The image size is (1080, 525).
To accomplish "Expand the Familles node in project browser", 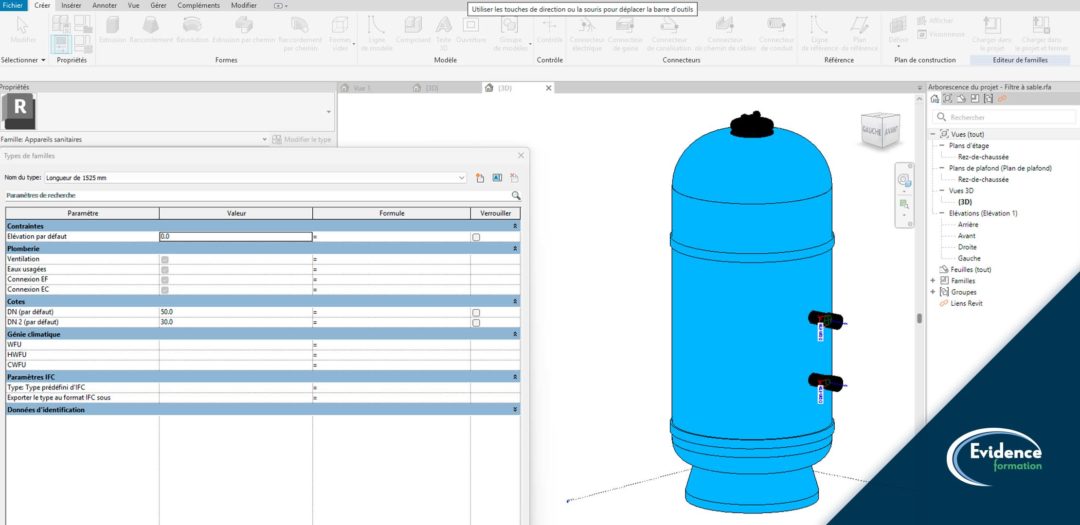I will [932, 281].
